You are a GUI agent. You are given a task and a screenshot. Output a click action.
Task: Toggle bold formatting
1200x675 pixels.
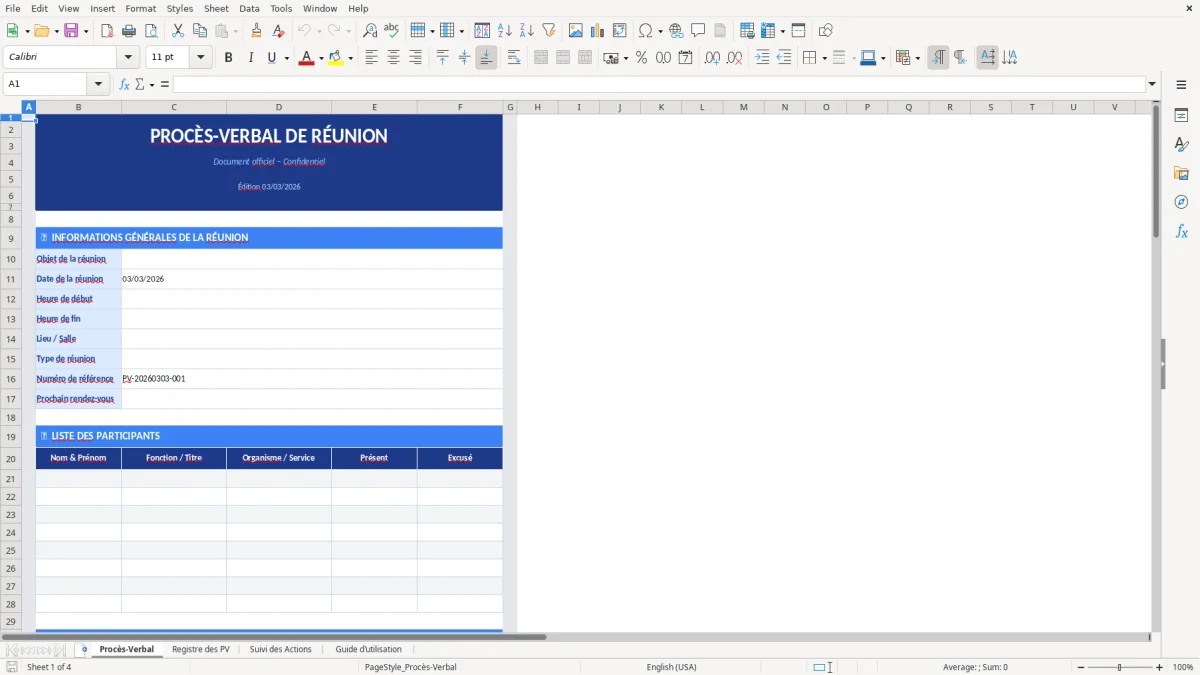coord(228,57)
